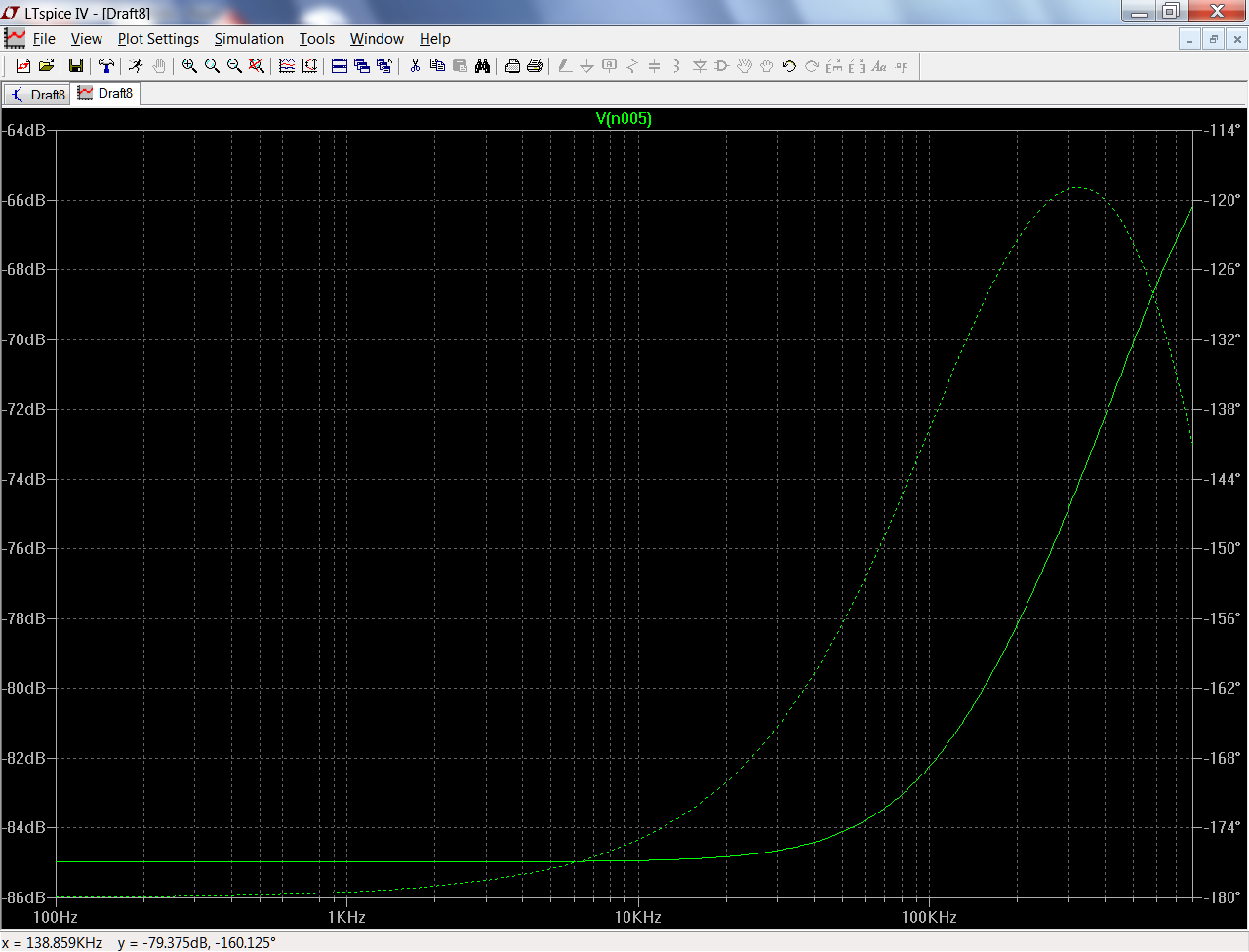Click the Copy toolbar icon
The width and height of the screenshot is (1249, 952).
(x=437, y=65)
